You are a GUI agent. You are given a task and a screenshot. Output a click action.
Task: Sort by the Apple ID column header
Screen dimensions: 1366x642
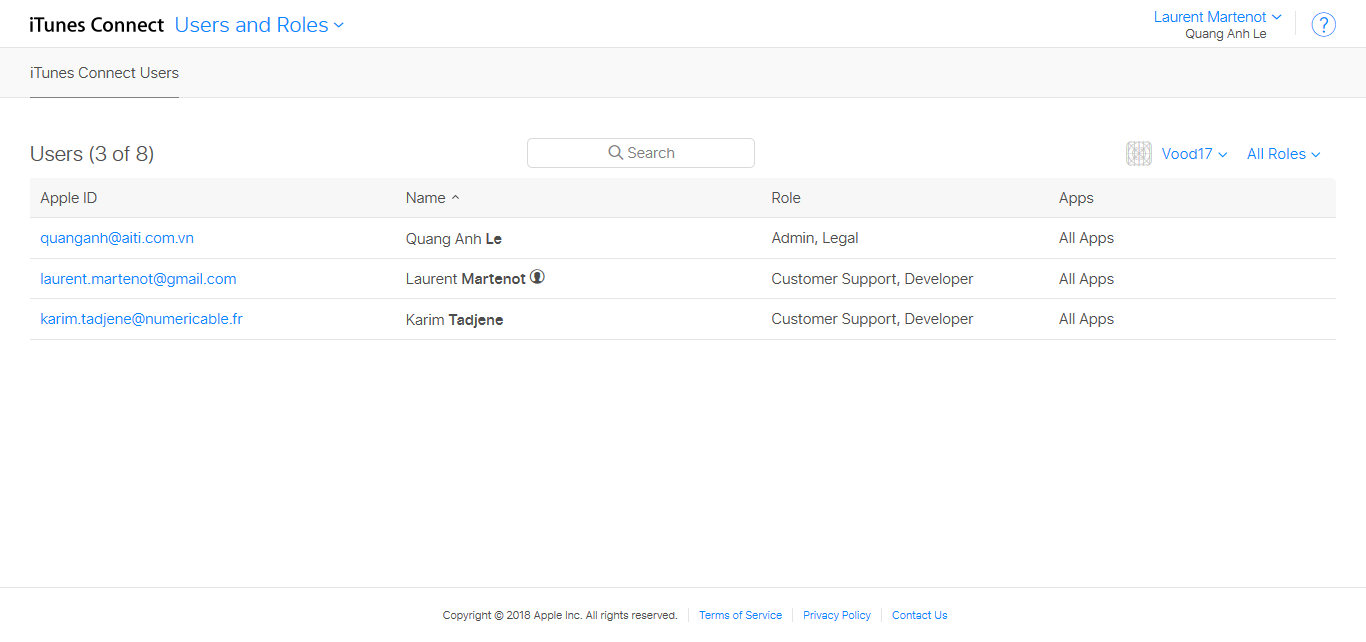[69, 198]
